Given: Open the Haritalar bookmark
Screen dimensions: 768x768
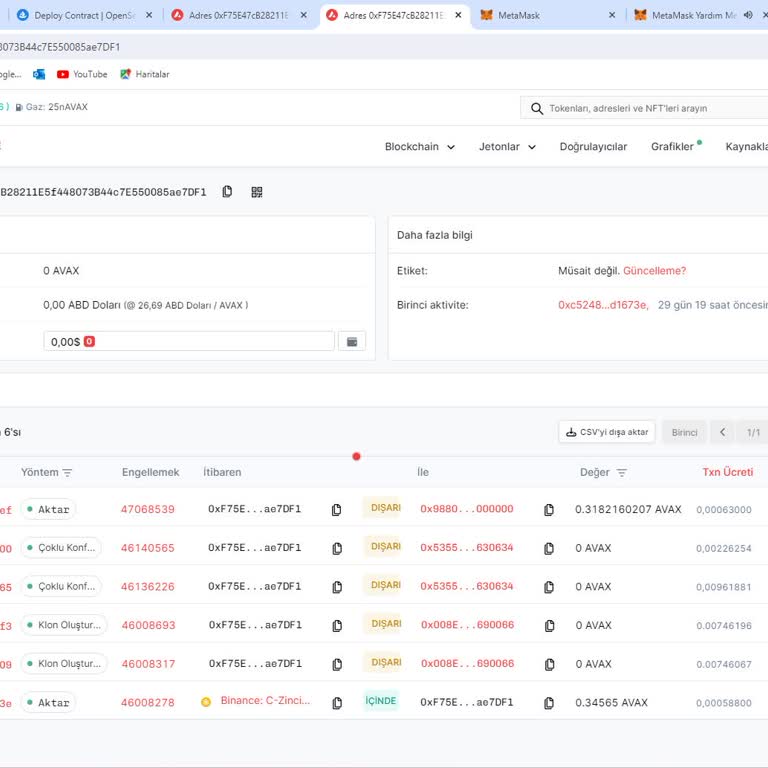Looking at the screenshot, I should pos(145,74).
